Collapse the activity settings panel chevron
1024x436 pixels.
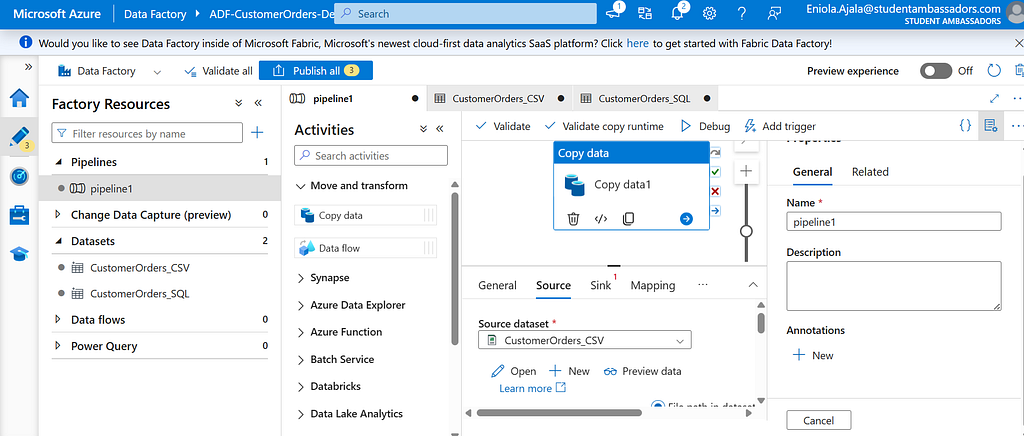click(752, 285)
